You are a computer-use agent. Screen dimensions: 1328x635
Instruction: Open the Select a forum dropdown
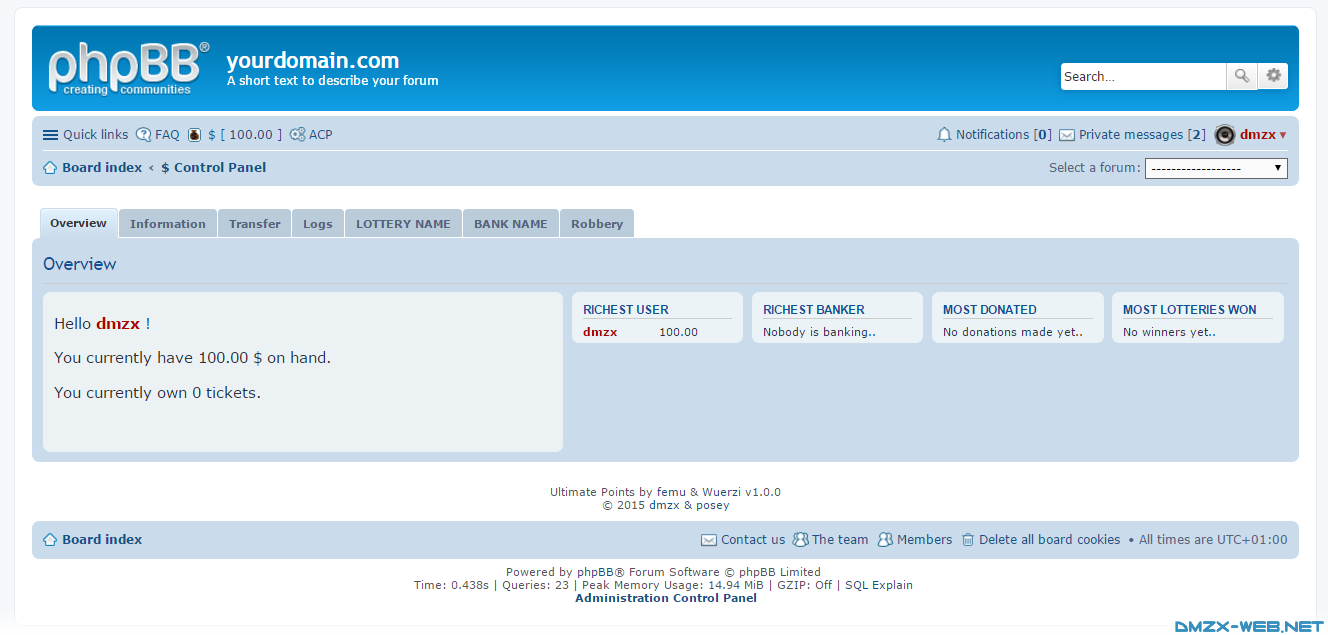(x=1216, y=168)
